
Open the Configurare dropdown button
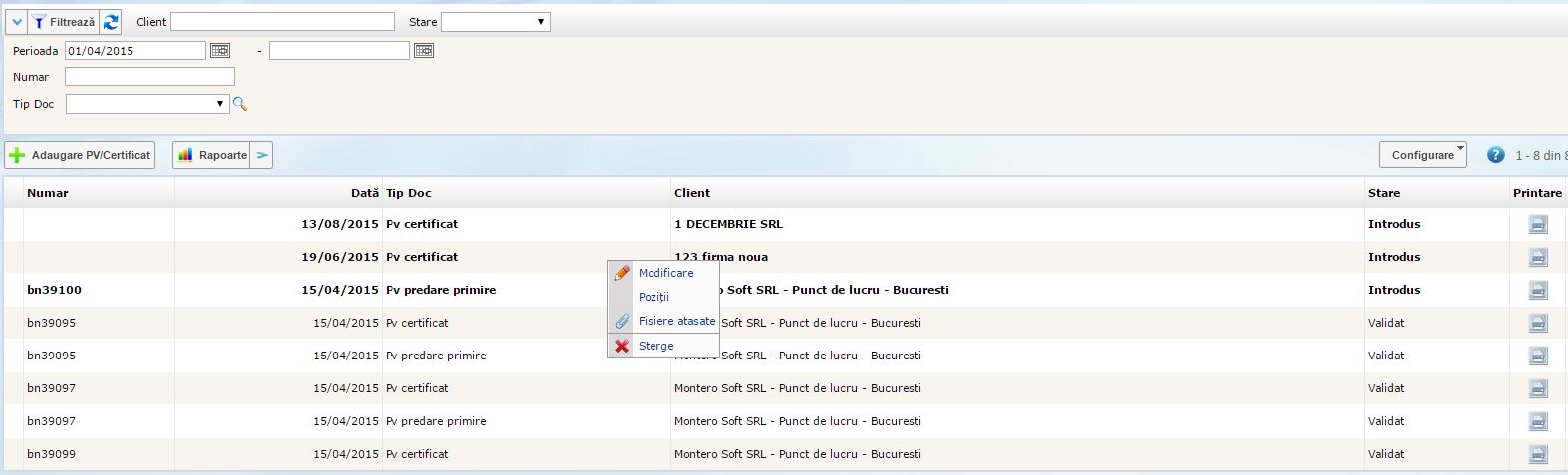click(1423, 155)
